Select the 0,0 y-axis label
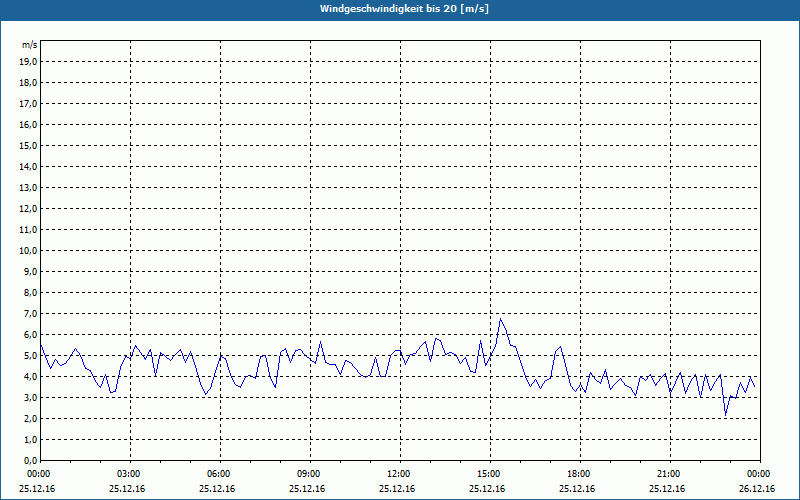Image resolution: width=800 pixels, height=500 pixels. point(30,461)
